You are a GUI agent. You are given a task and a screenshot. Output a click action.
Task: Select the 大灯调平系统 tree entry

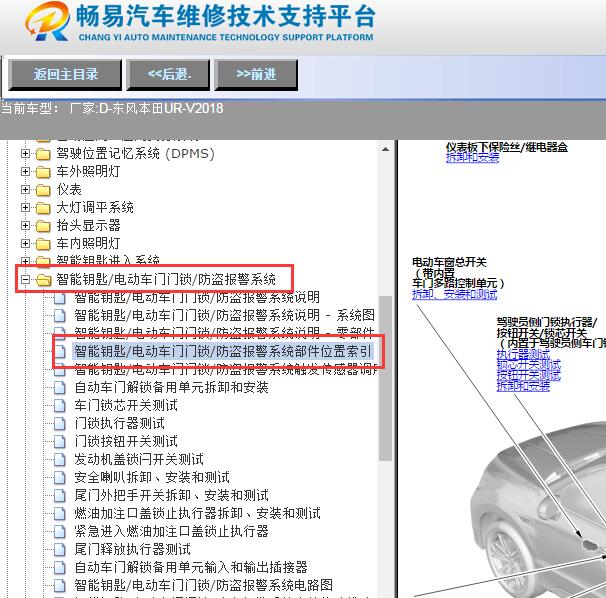click(95, 208)
